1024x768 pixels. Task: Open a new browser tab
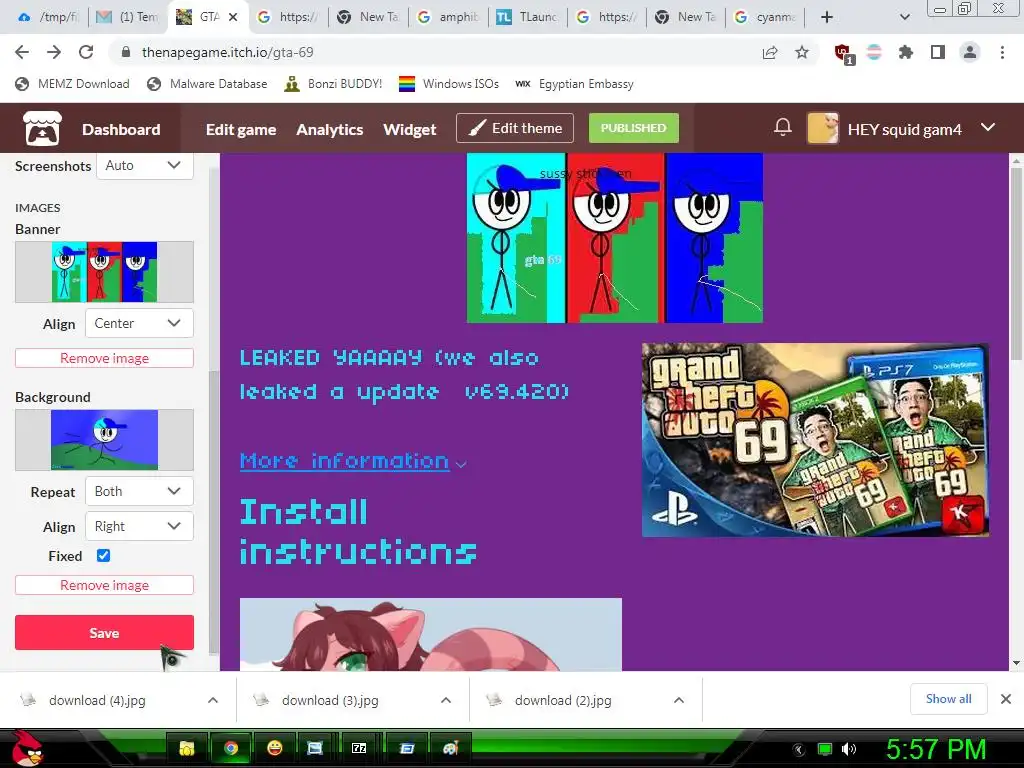click(827, 17)
